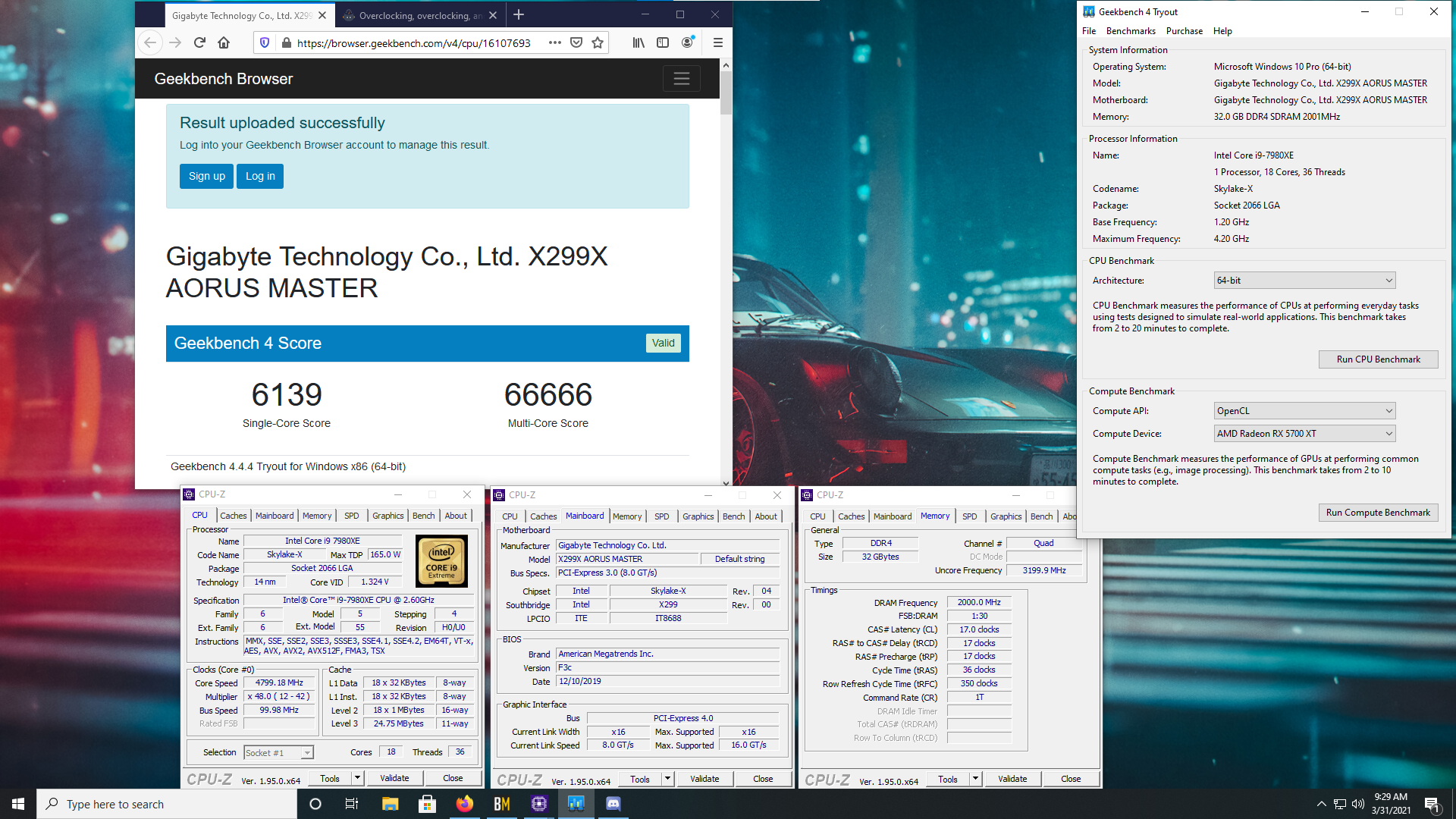Save page to Pocket
Viewport: 1456px width, 819px height.
[576, 43]
